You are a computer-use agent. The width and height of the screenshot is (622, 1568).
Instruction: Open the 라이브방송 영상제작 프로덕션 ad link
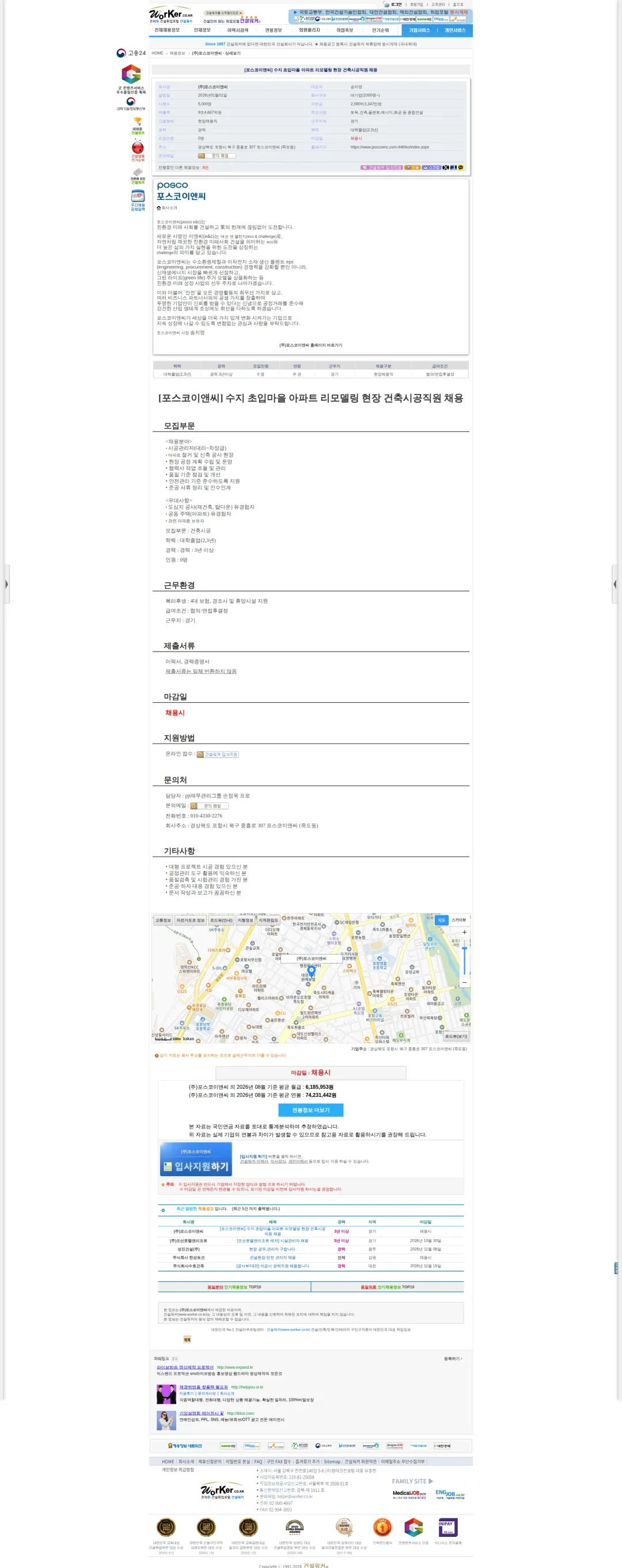click(185, 1367)
